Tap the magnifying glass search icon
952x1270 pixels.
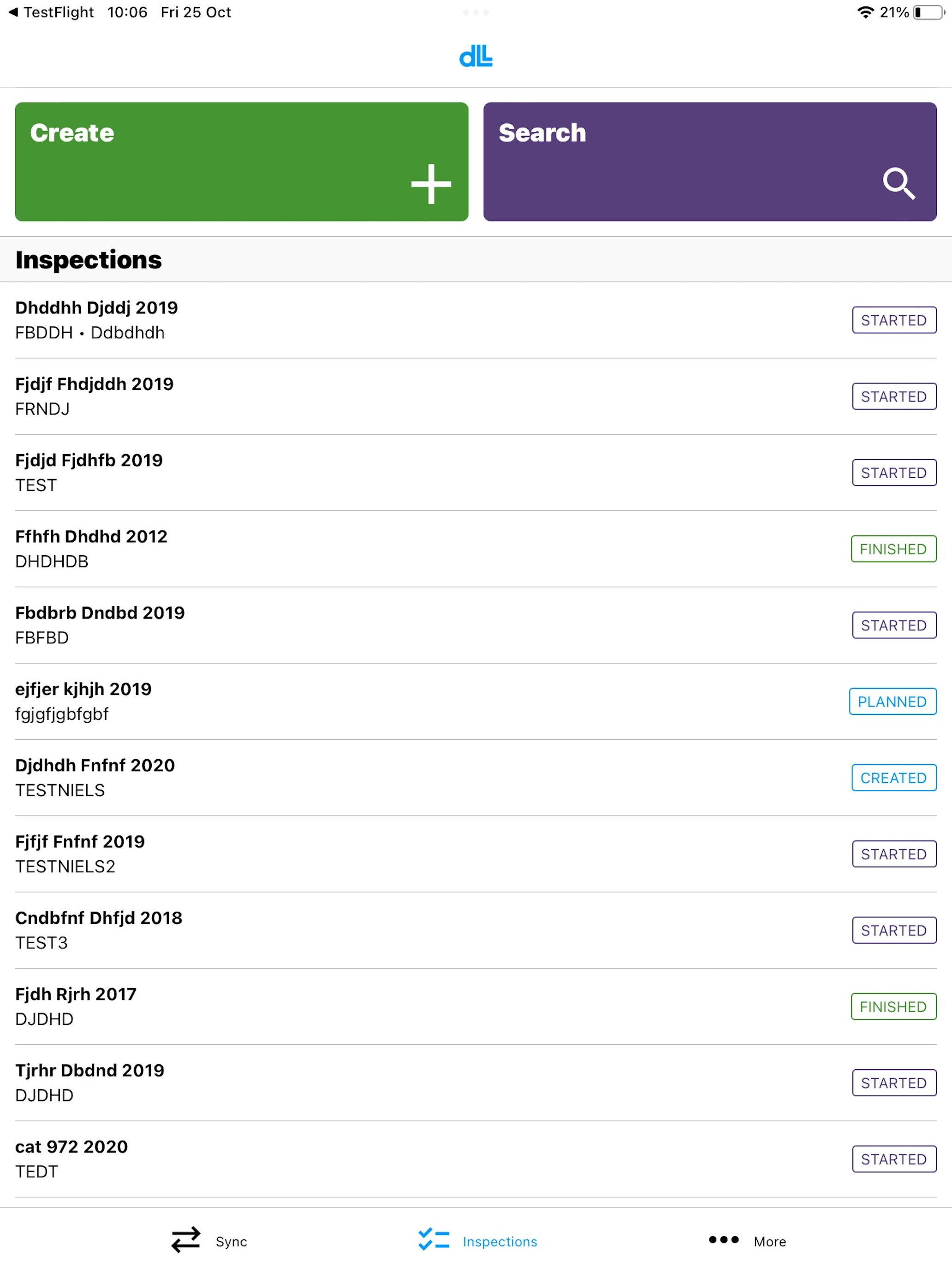click(x=898, y=183)
